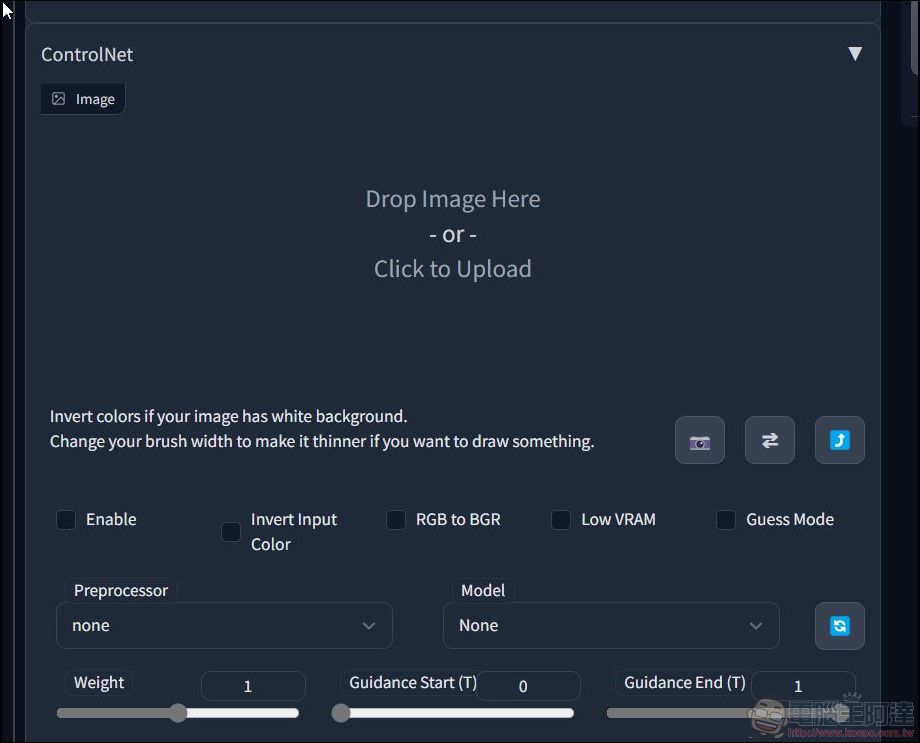Click the Guidance Start slider handle
The height and width of the screenshot is (743, 920).
tap(341, 713)
